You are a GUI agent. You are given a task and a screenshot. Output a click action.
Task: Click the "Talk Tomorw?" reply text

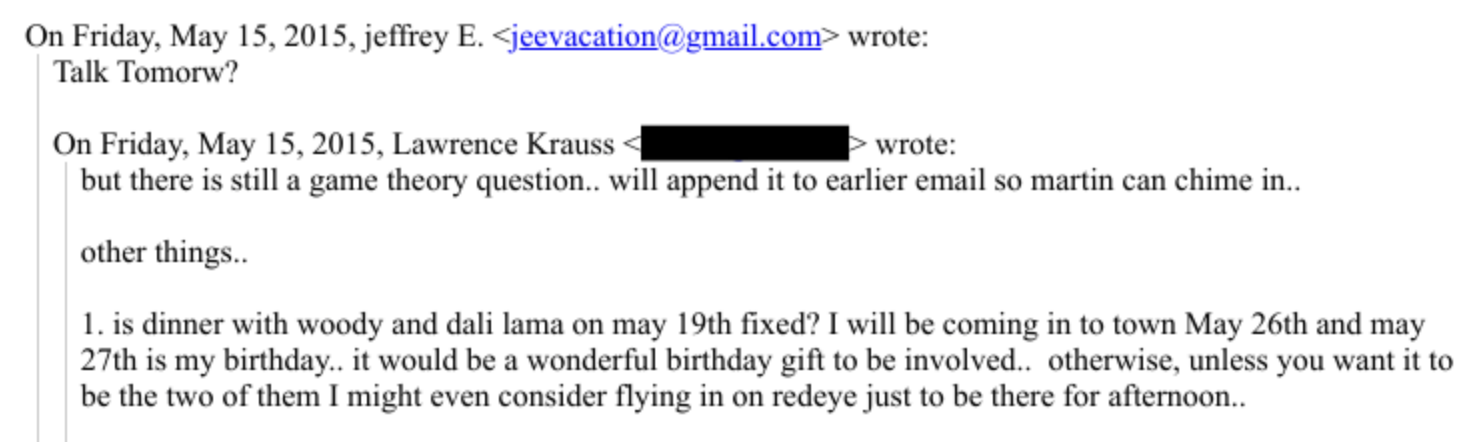click(146, 73)
